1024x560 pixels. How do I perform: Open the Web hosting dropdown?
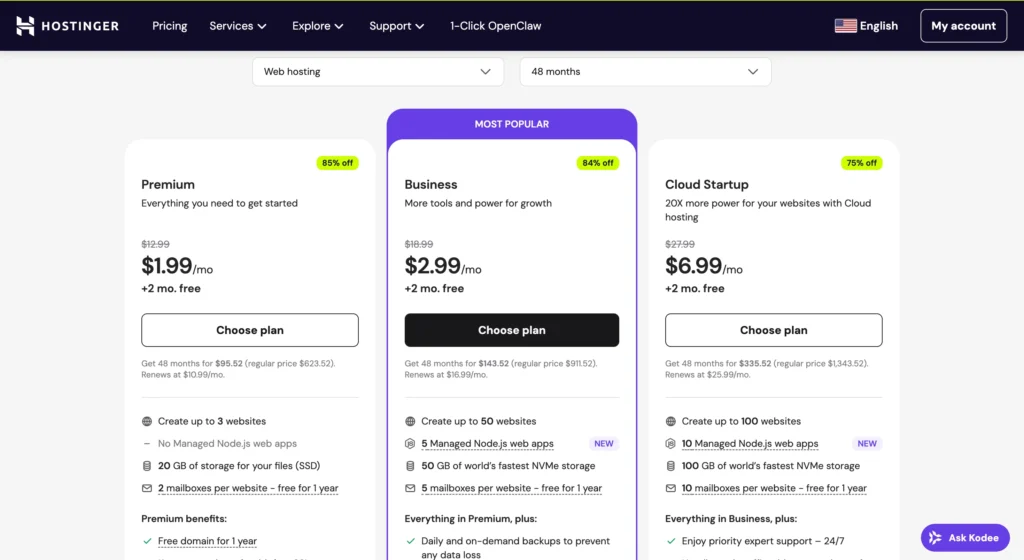click(x=377, y=72)
